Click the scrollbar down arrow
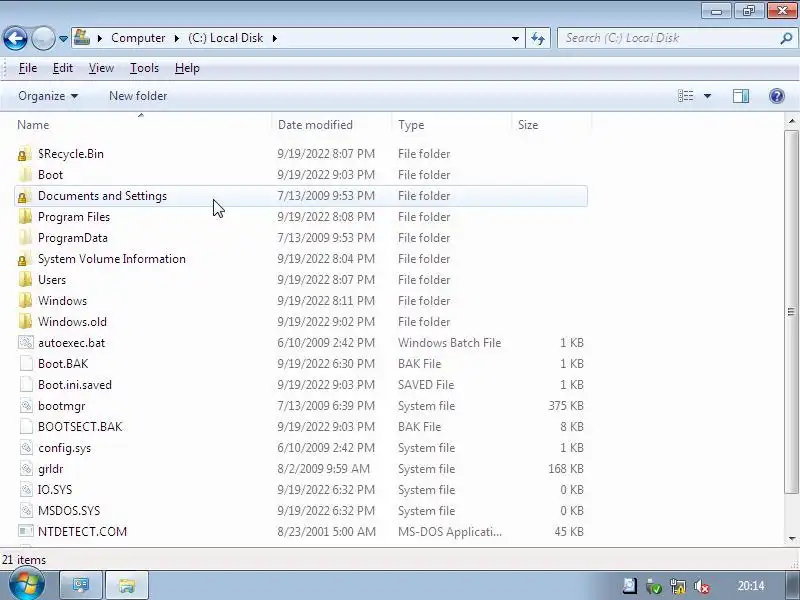The height and width of the screenshot is (600, 800). [791, 538]
